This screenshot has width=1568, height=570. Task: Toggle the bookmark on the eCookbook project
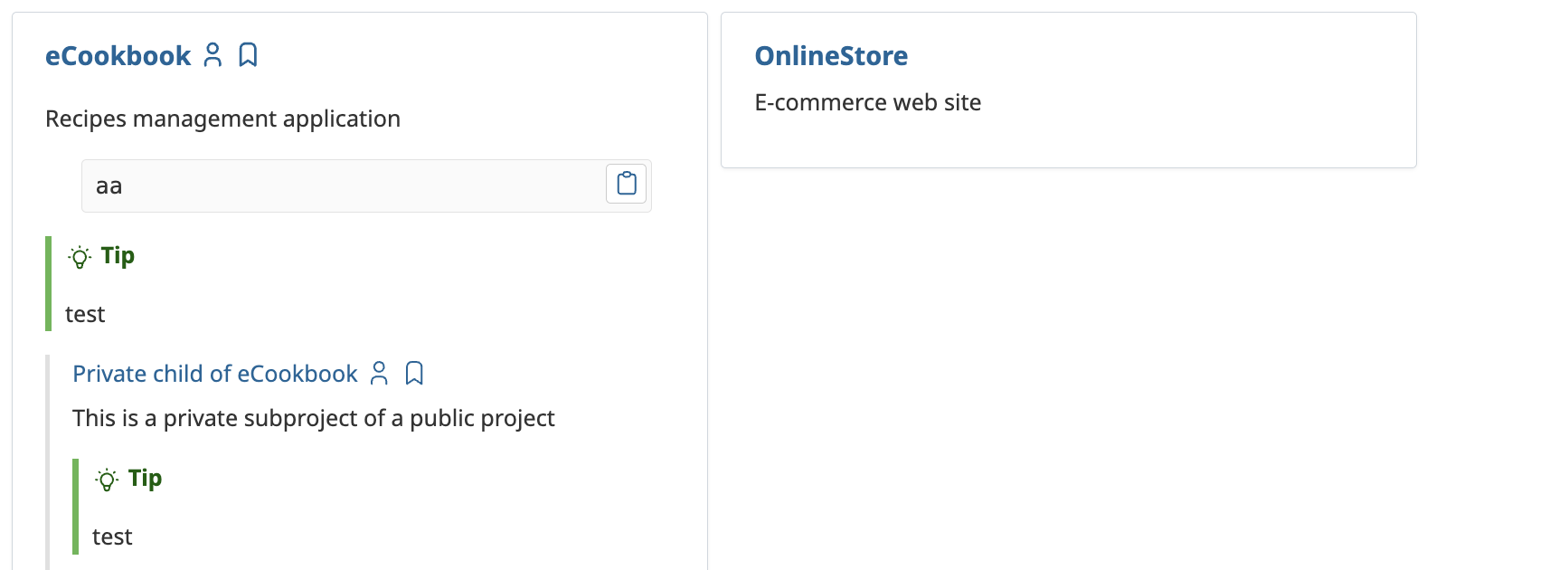[x=248, y=55]
